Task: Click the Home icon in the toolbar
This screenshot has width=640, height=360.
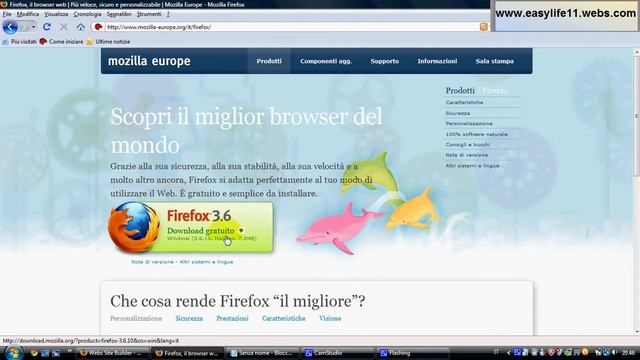Action: [x=80, y=27]
